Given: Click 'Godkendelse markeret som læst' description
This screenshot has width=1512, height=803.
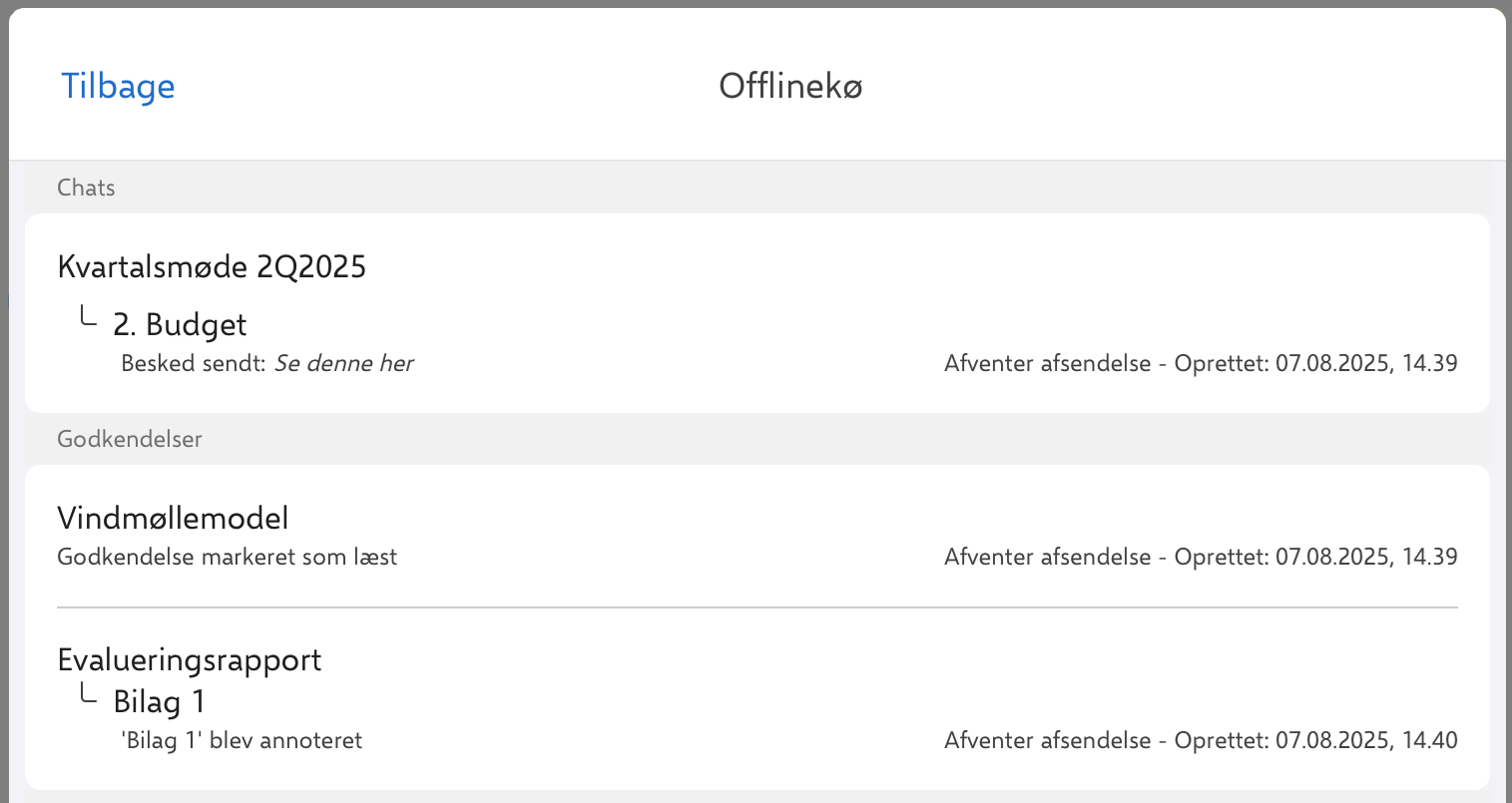Looking at the screenshot, I should (x=227, y=557).
